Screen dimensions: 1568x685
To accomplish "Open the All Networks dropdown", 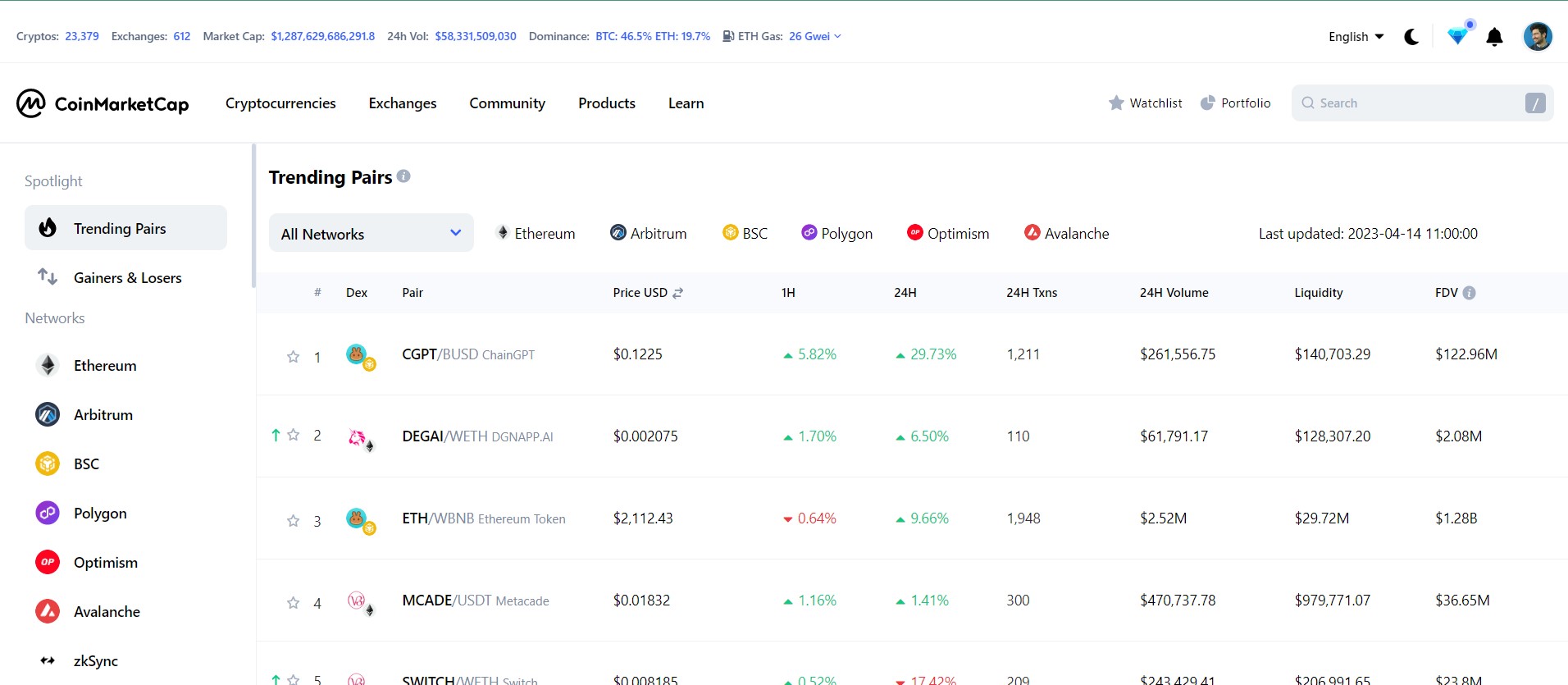I will point(371,233).
